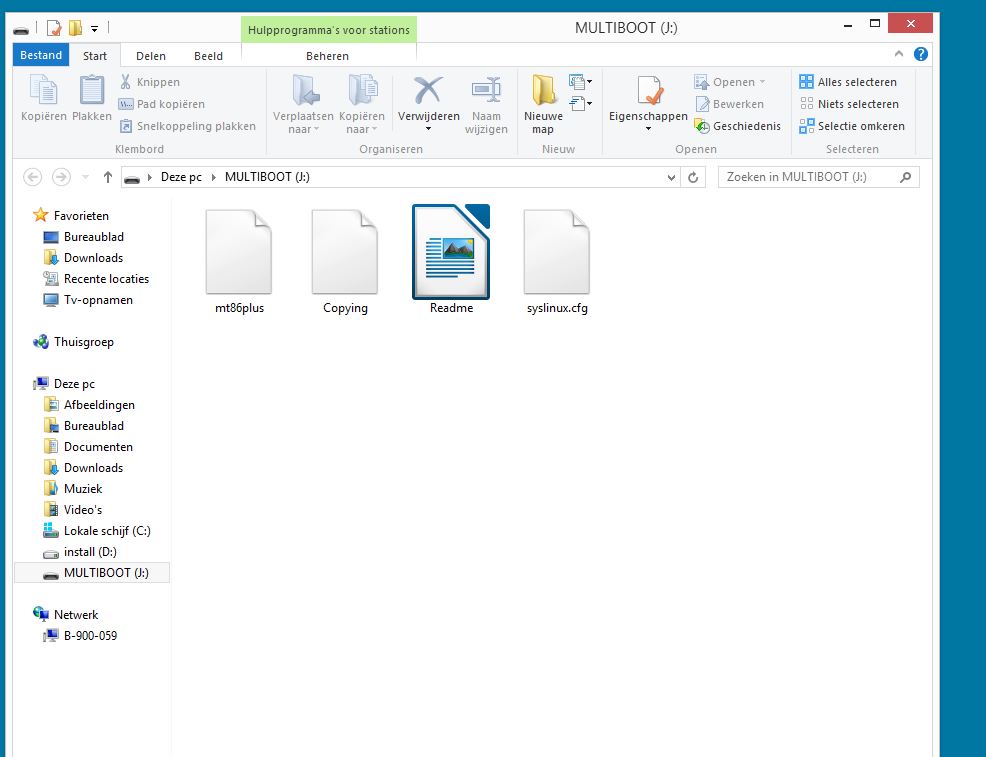Create a Nieuwe map folder
This screenshot has width=986, height=757.
click(x=543, y=104)
